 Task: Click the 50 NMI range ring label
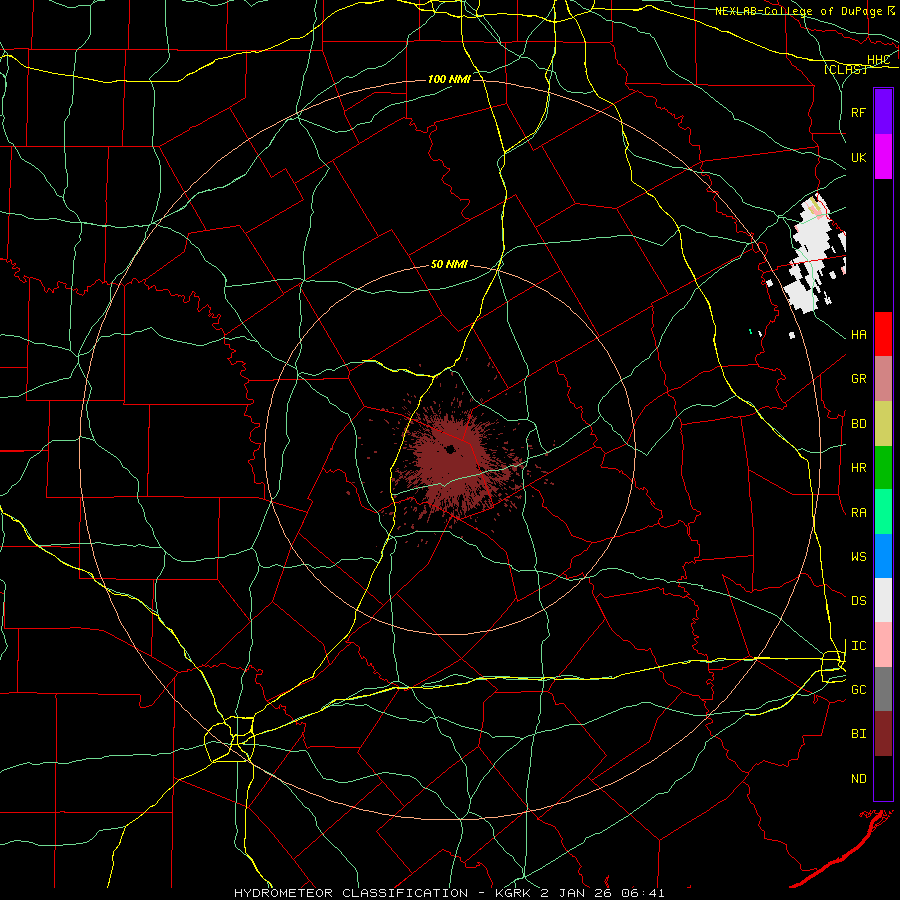[x=449, y=264]
